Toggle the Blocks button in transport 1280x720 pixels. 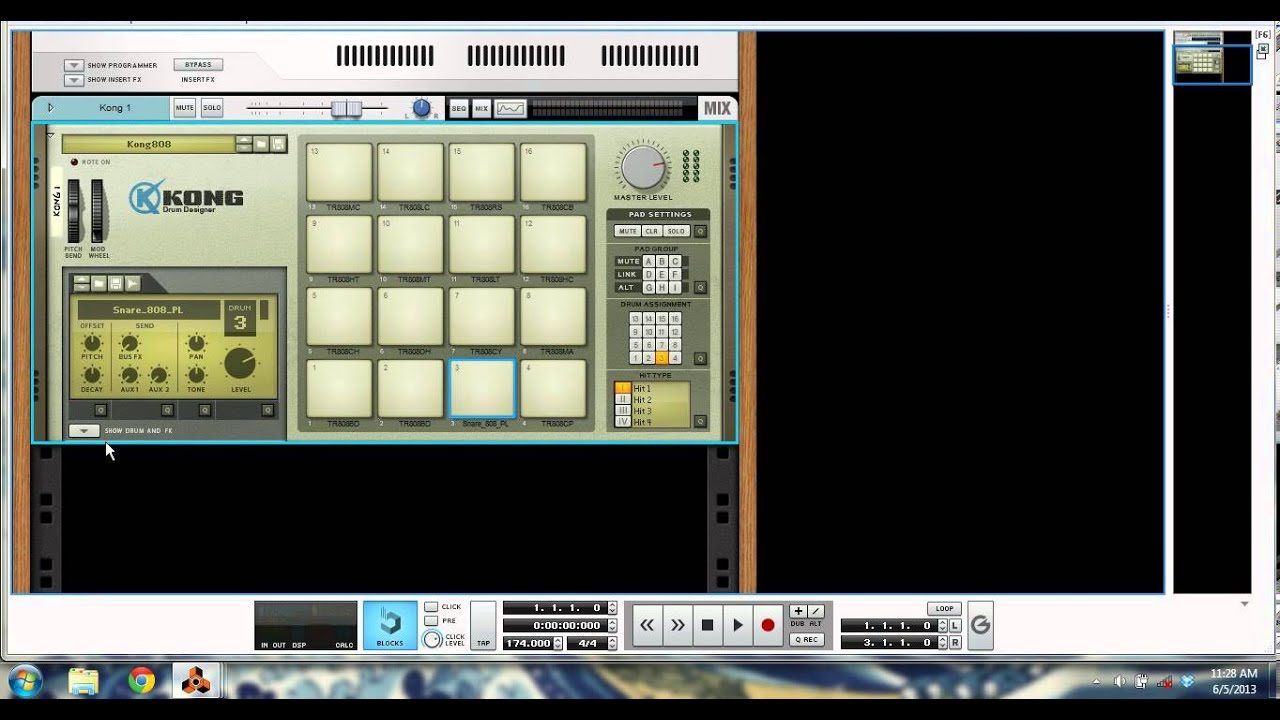(x=390, y=625)
